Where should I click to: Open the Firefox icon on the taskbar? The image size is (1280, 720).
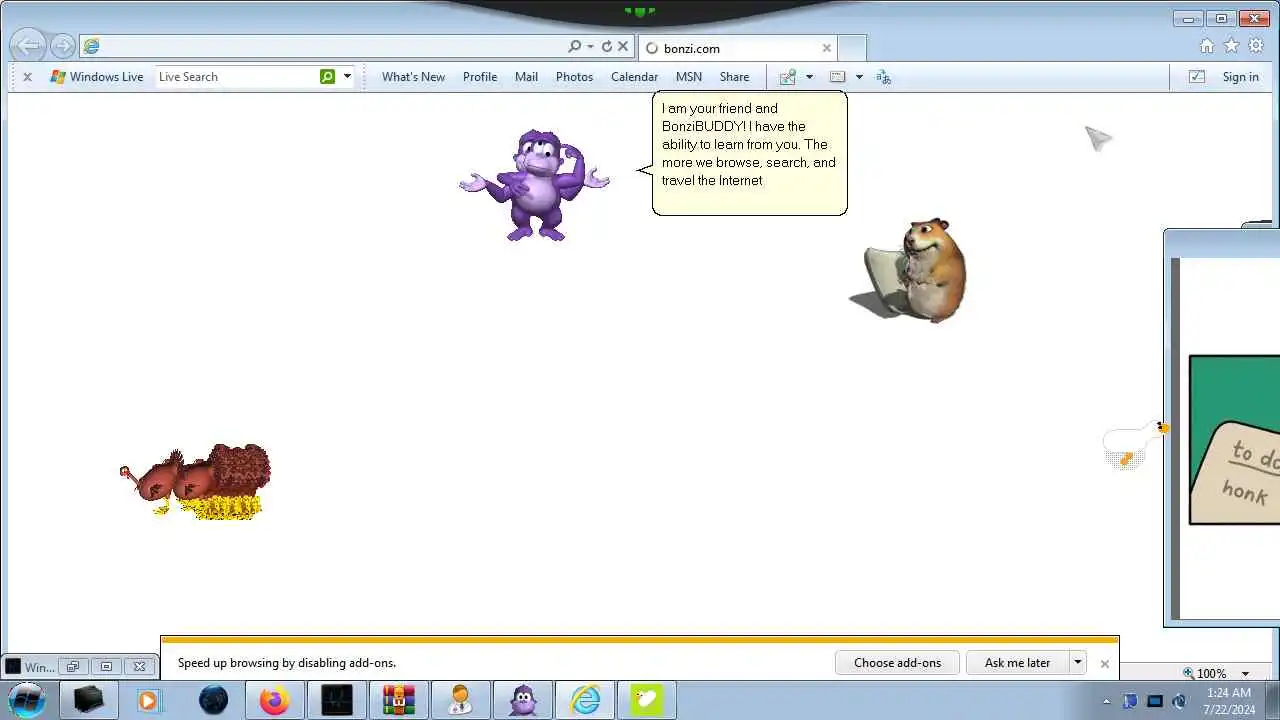tap(273, 700)
